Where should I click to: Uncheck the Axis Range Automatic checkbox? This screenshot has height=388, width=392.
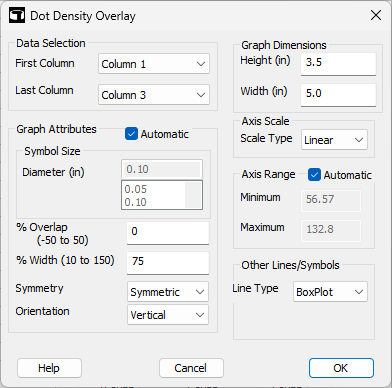pos(314,175)
